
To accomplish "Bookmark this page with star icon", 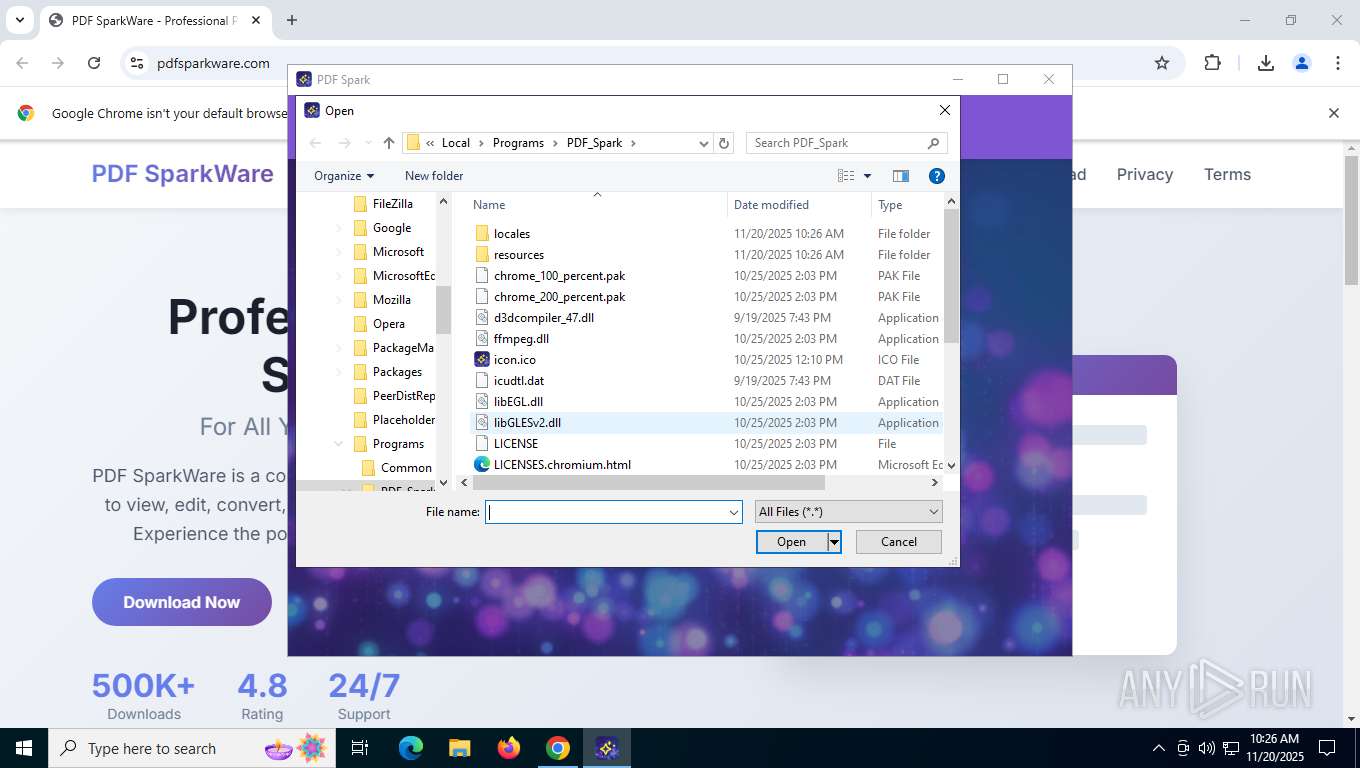I will (1161, 63).
